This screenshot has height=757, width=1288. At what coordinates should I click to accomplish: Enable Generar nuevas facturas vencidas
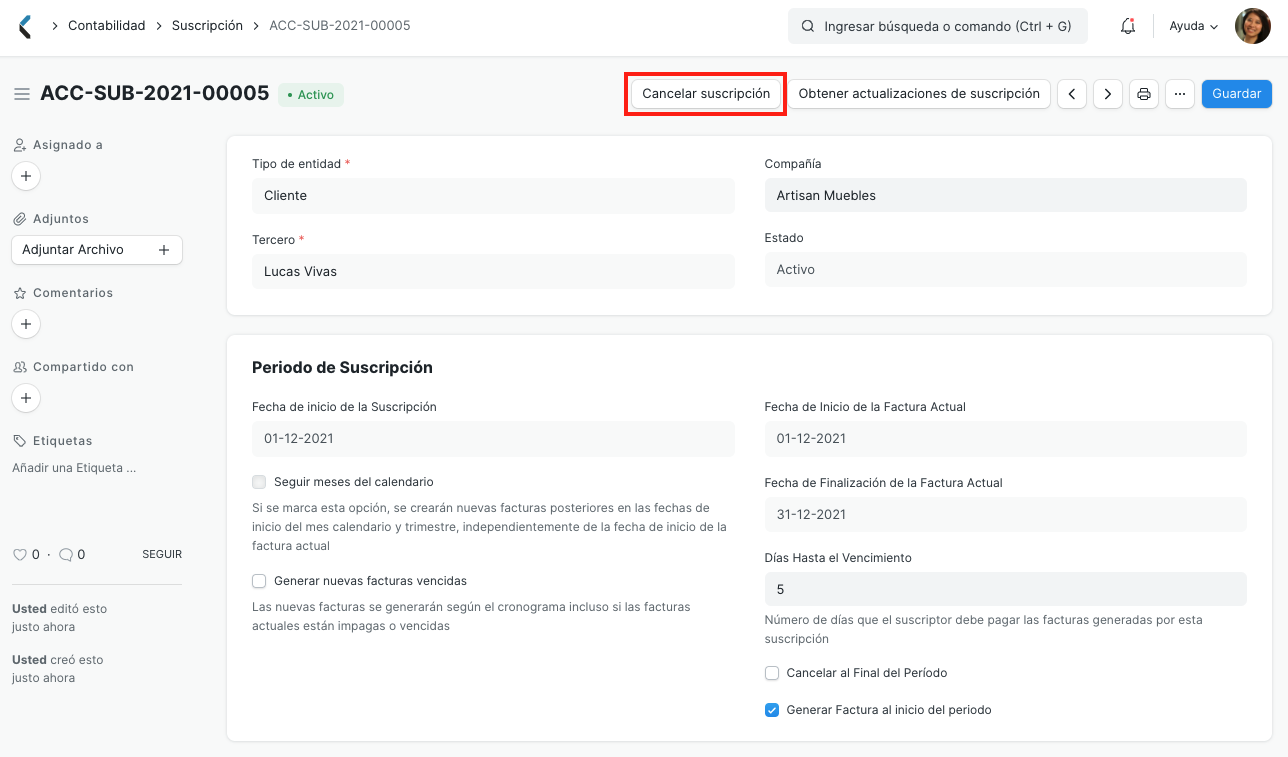259,581
